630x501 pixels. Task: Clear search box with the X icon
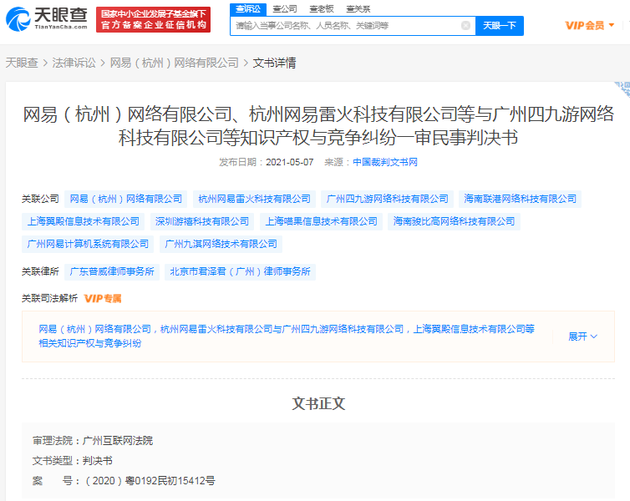tap(466, 26)
